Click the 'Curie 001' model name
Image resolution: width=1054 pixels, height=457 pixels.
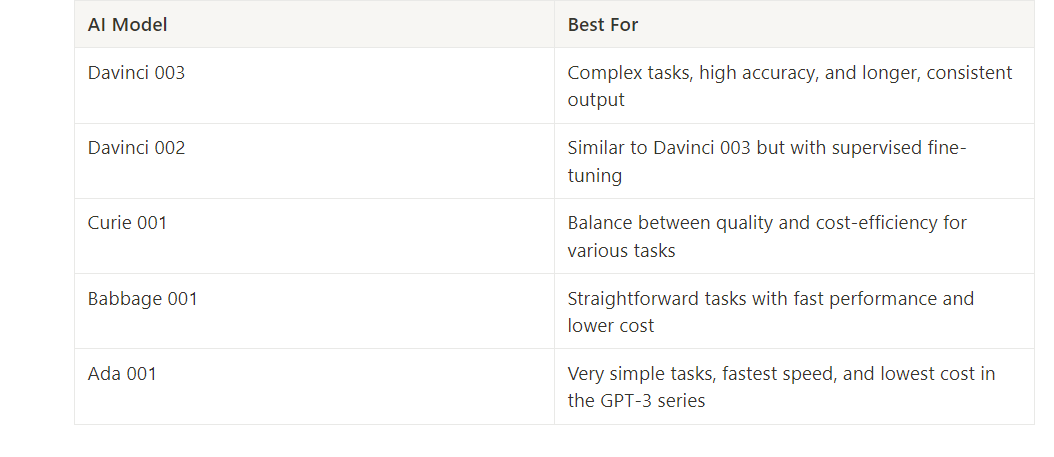coord(127,223)
